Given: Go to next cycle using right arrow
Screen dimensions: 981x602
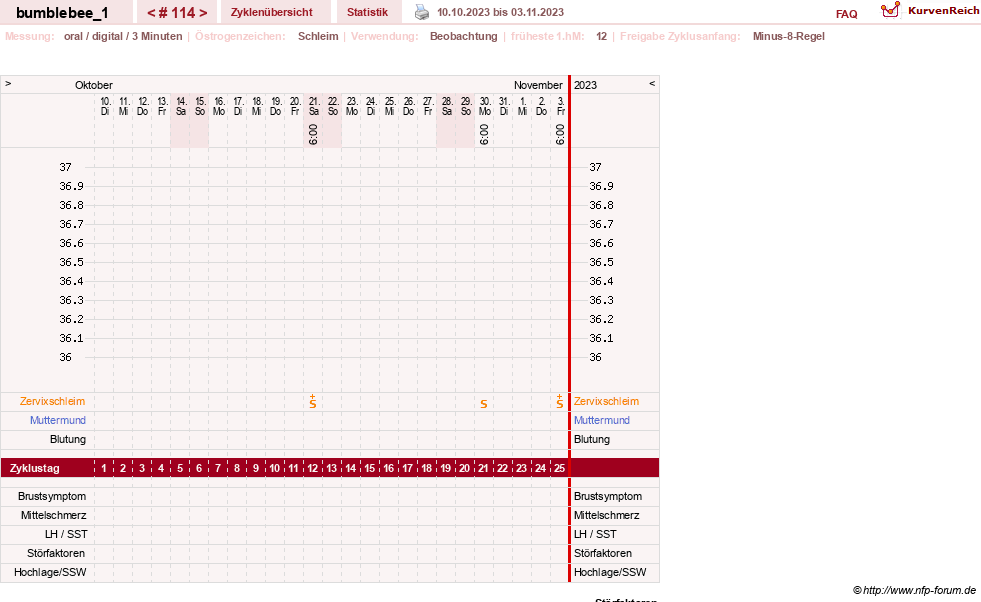Looking at the screenshot, I should [x=203, y=13].
